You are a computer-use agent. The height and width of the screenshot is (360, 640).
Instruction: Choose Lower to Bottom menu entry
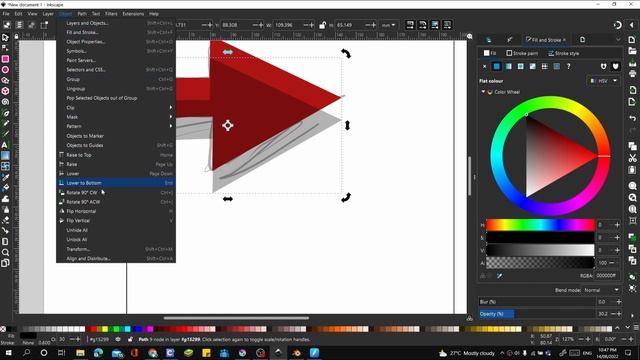116,183
